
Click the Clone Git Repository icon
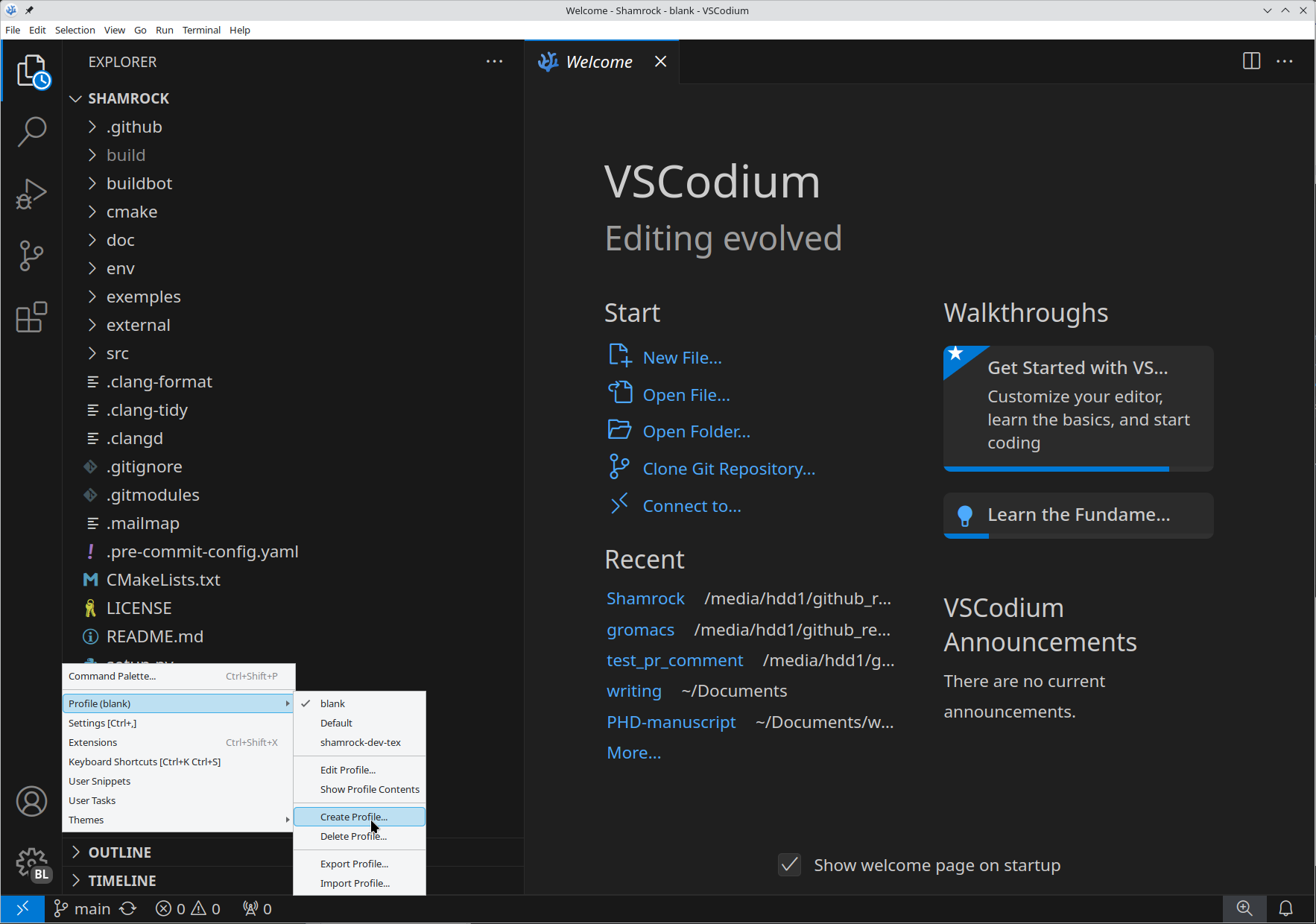pos(620,466)
